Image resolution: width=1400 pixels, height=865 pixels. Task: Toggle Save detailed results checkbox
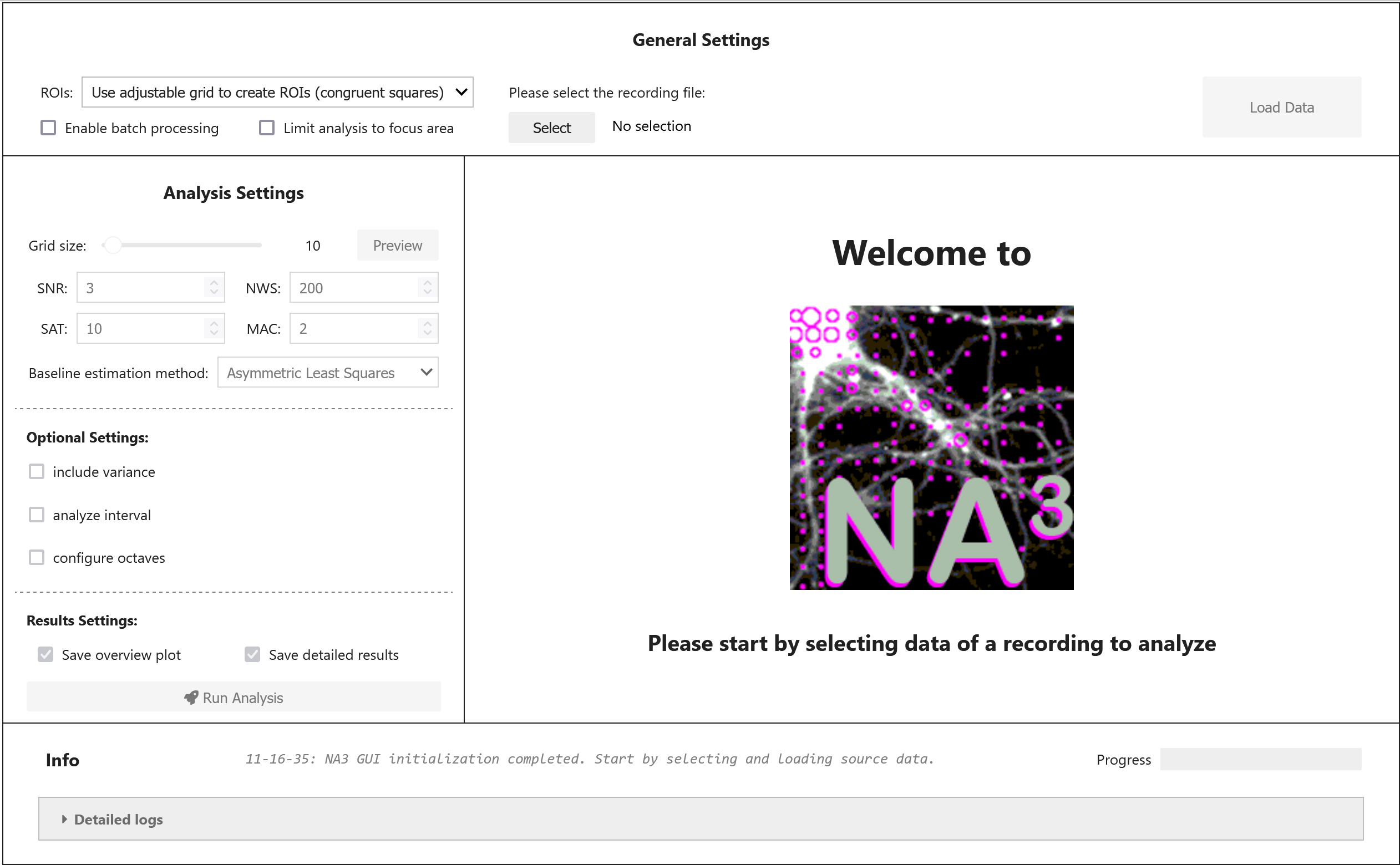[x=252, y=654]
